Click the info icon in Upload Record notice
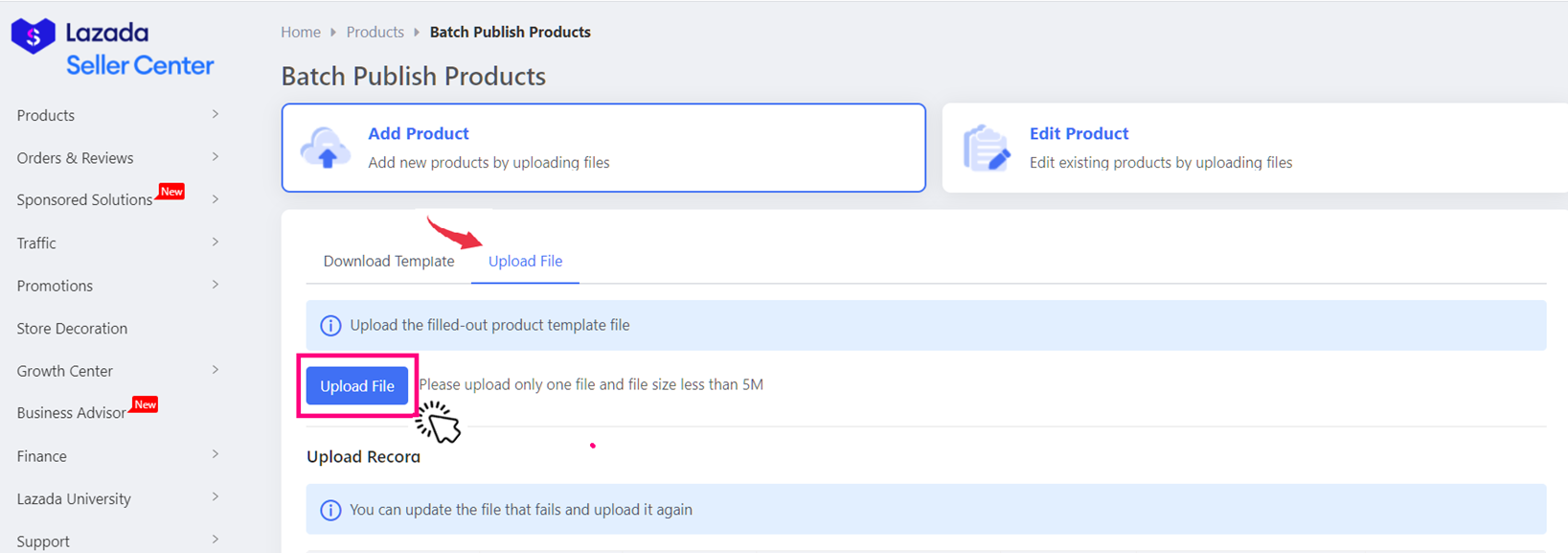This screenshot has height=553, width=1568. (x=330, y=510)
